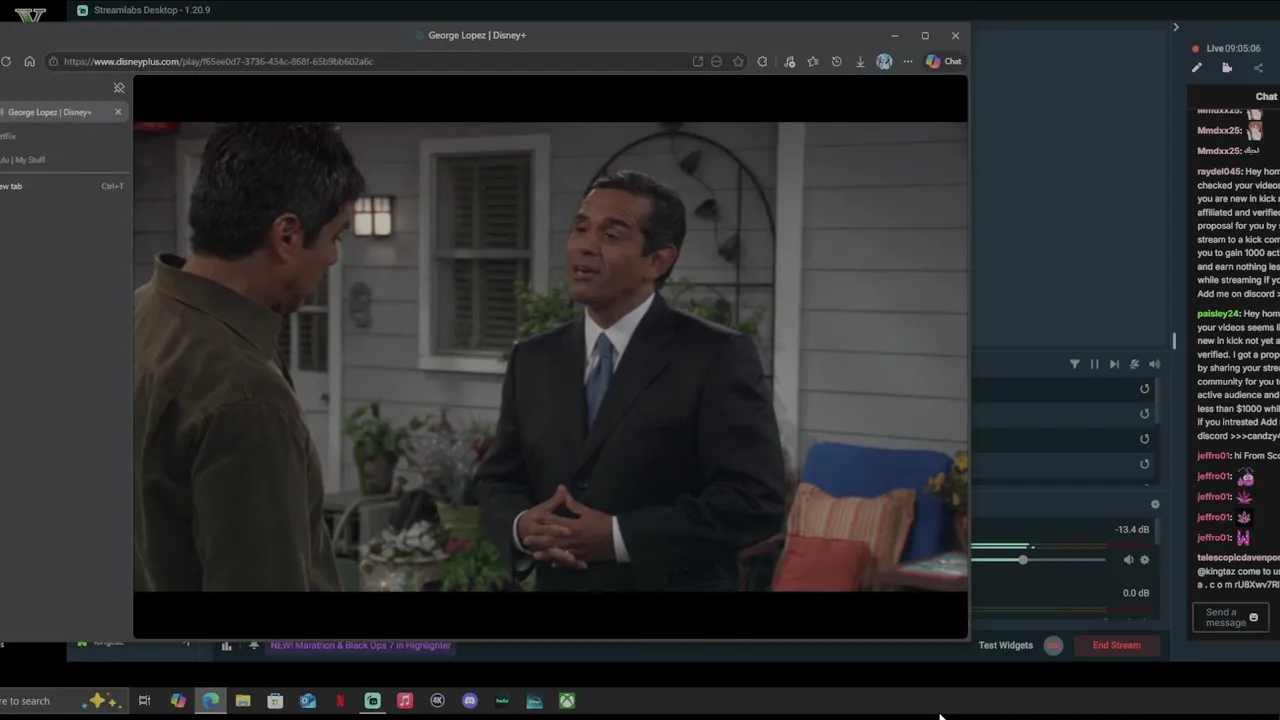Screen dimensions: 1280x720
Task: Replay the first event in list
Action: coord(1144,389)
